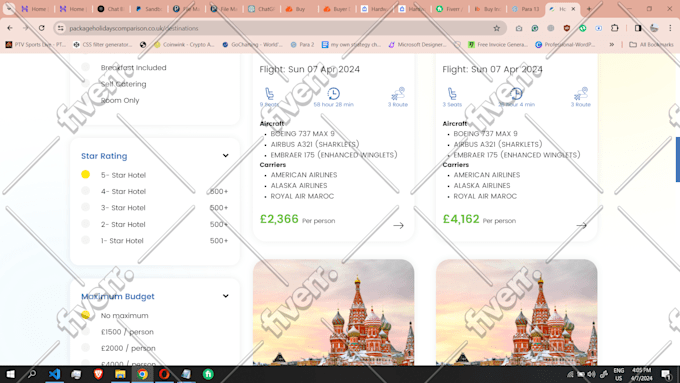Click the Moscow image under £4,162 card
The height and width of the screenshot is (383, 680).
(x=517, y=312)
